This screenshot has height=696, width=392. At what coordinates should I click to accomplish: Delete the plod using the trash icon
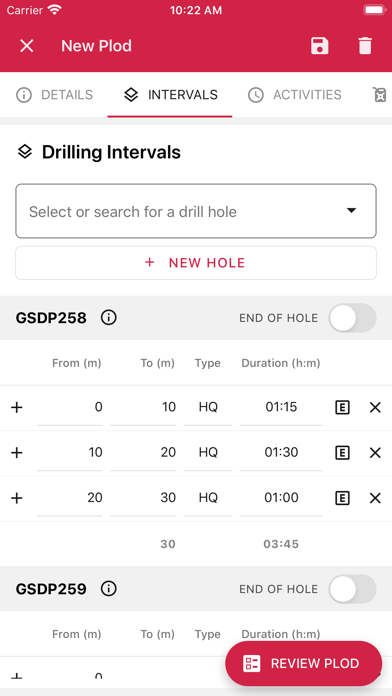click(365, 46)
